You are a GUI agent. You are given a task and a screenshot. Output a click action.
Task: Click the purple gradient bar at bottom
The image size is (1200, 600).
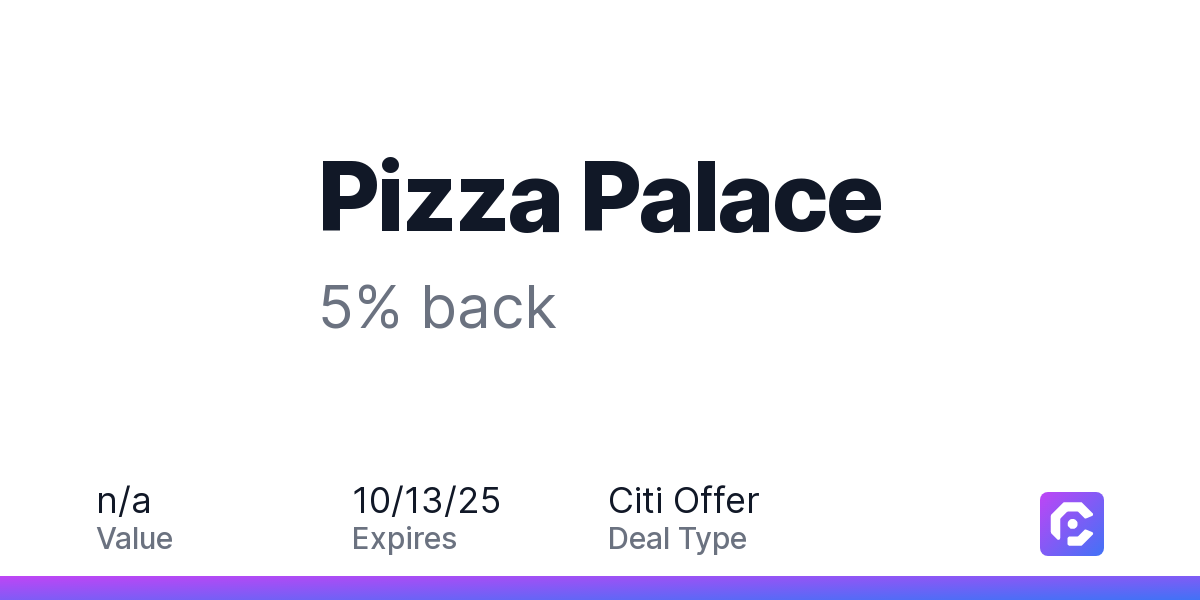(x=600, y=588)
